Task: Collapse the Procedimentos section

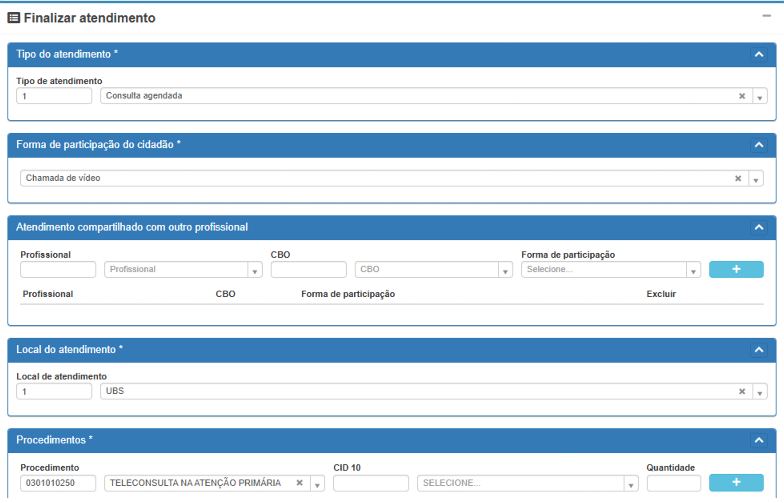Action: (x=759, y=440)
